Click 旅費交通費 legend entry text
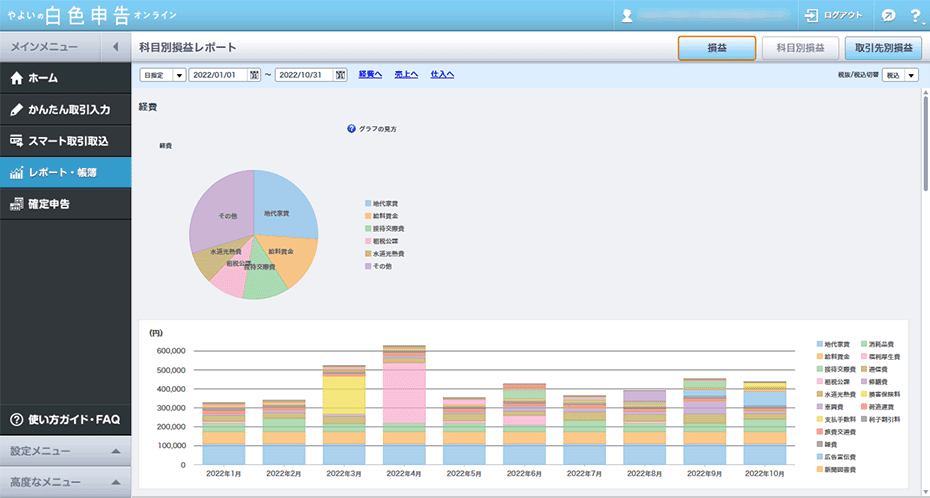Image resolution: width=930 pixels, height=498 pixels. (840, 432)
